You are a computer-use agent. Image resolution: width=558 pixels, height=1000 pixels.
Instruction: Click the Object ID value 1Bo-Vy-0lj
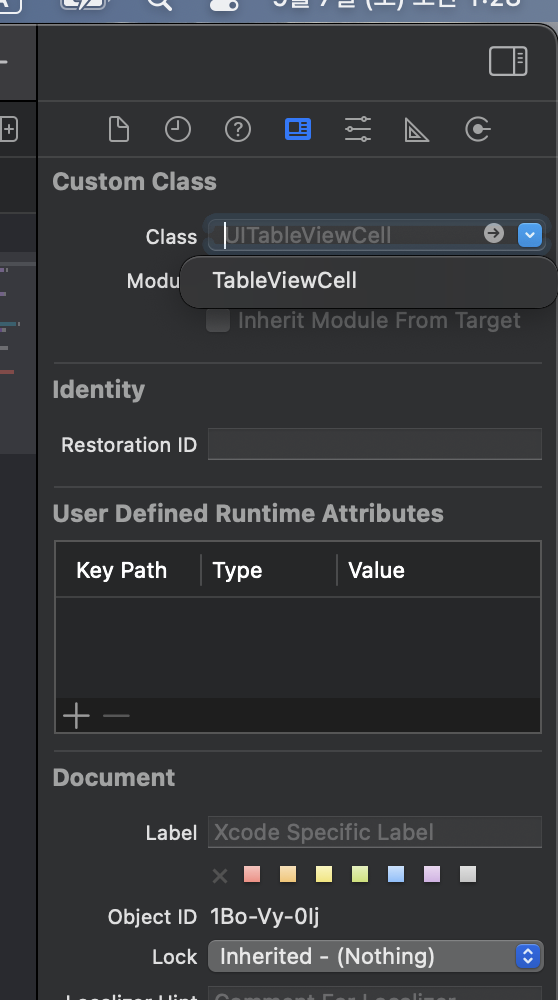pyautogui.click(x=265, y=916)
